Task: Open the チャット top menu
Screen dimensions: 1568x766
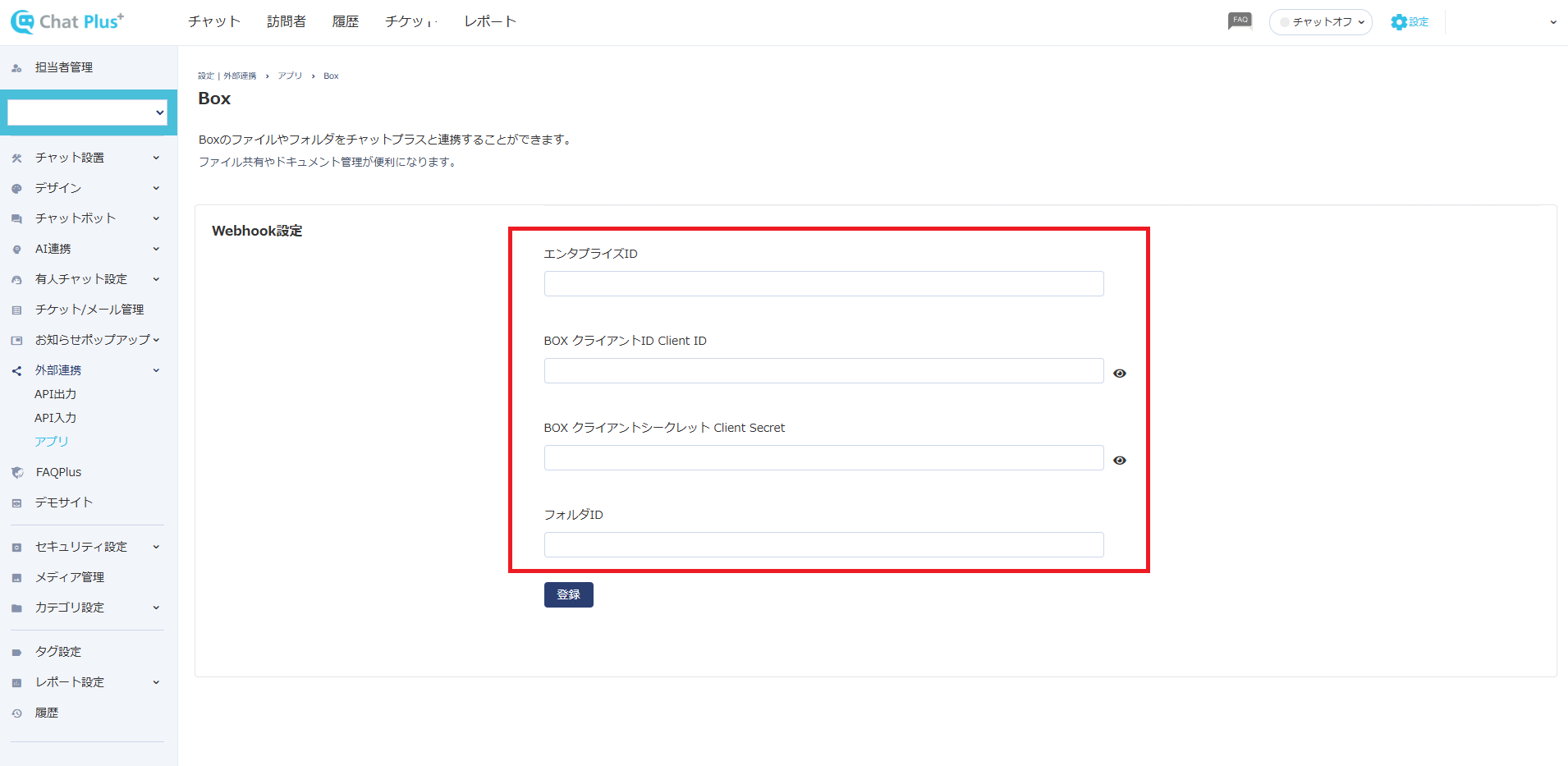Action: point(214,21)
